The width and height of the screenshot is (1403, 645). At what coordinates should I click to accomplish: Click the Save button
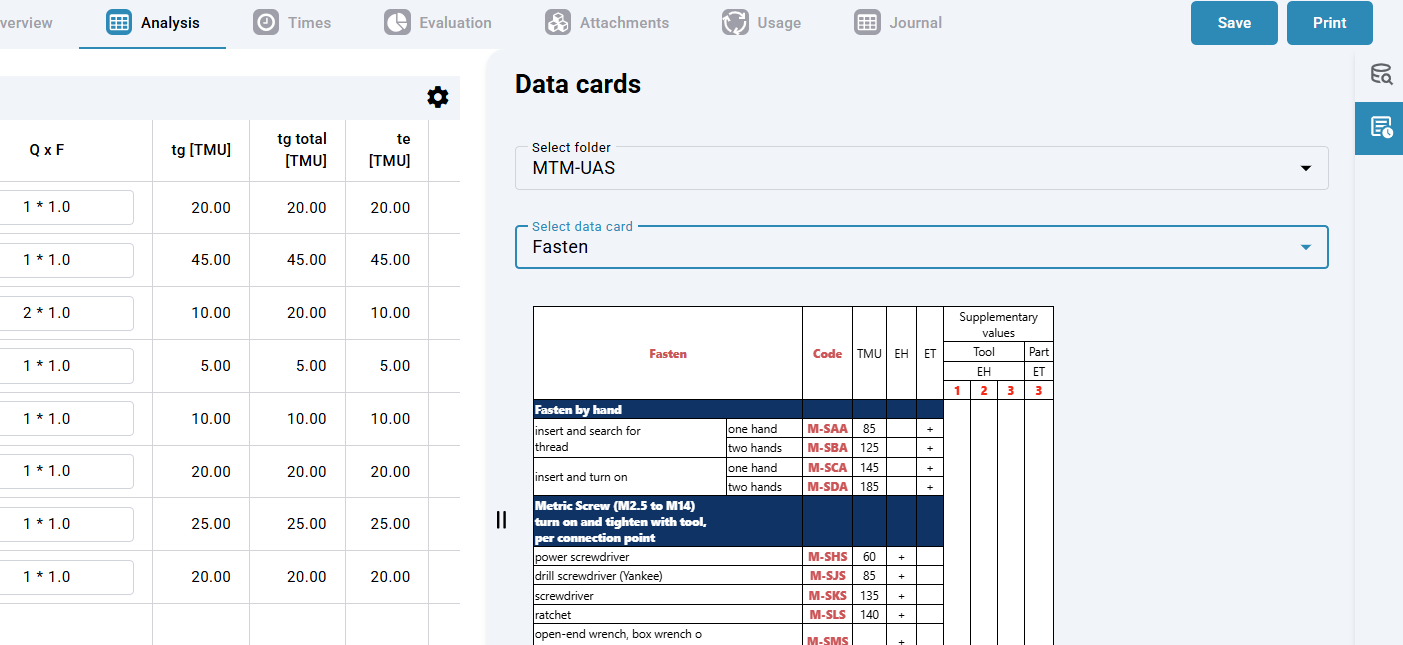coord(1234,23)
